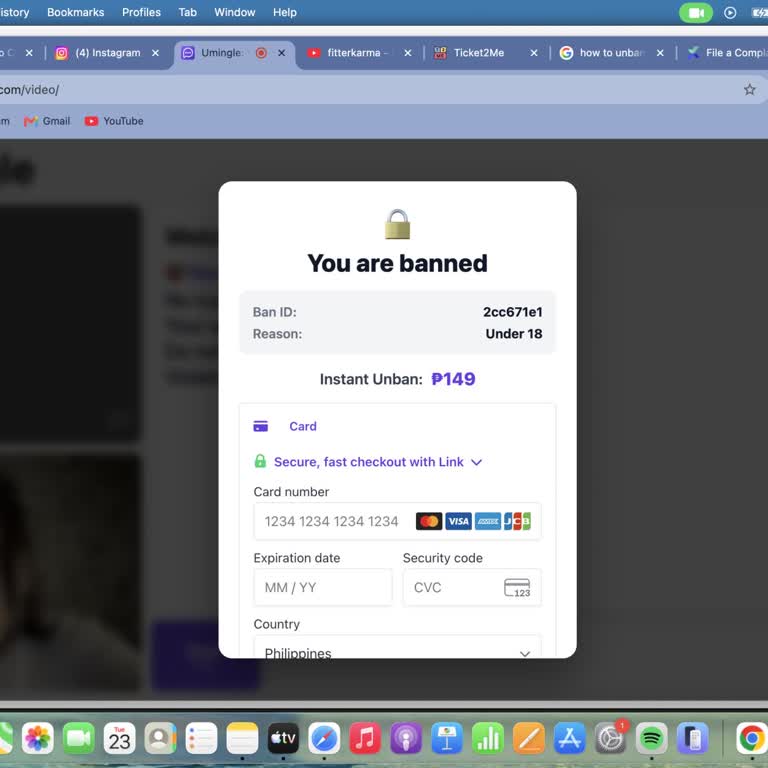This screenshot has height=768, width=768.
Task: Close the Umingle tab
Action: tap(282, 53)
